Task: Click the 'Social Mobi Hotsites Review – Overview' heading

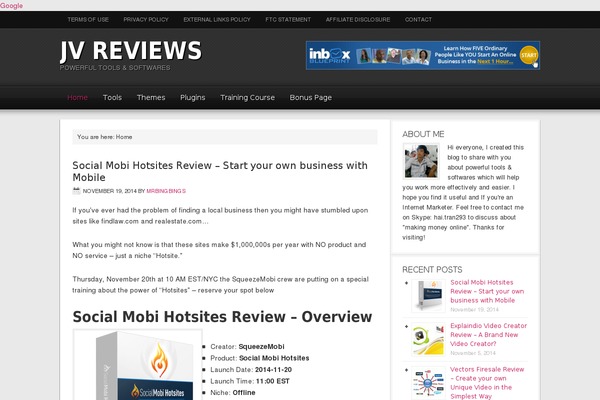Action: 222,317
